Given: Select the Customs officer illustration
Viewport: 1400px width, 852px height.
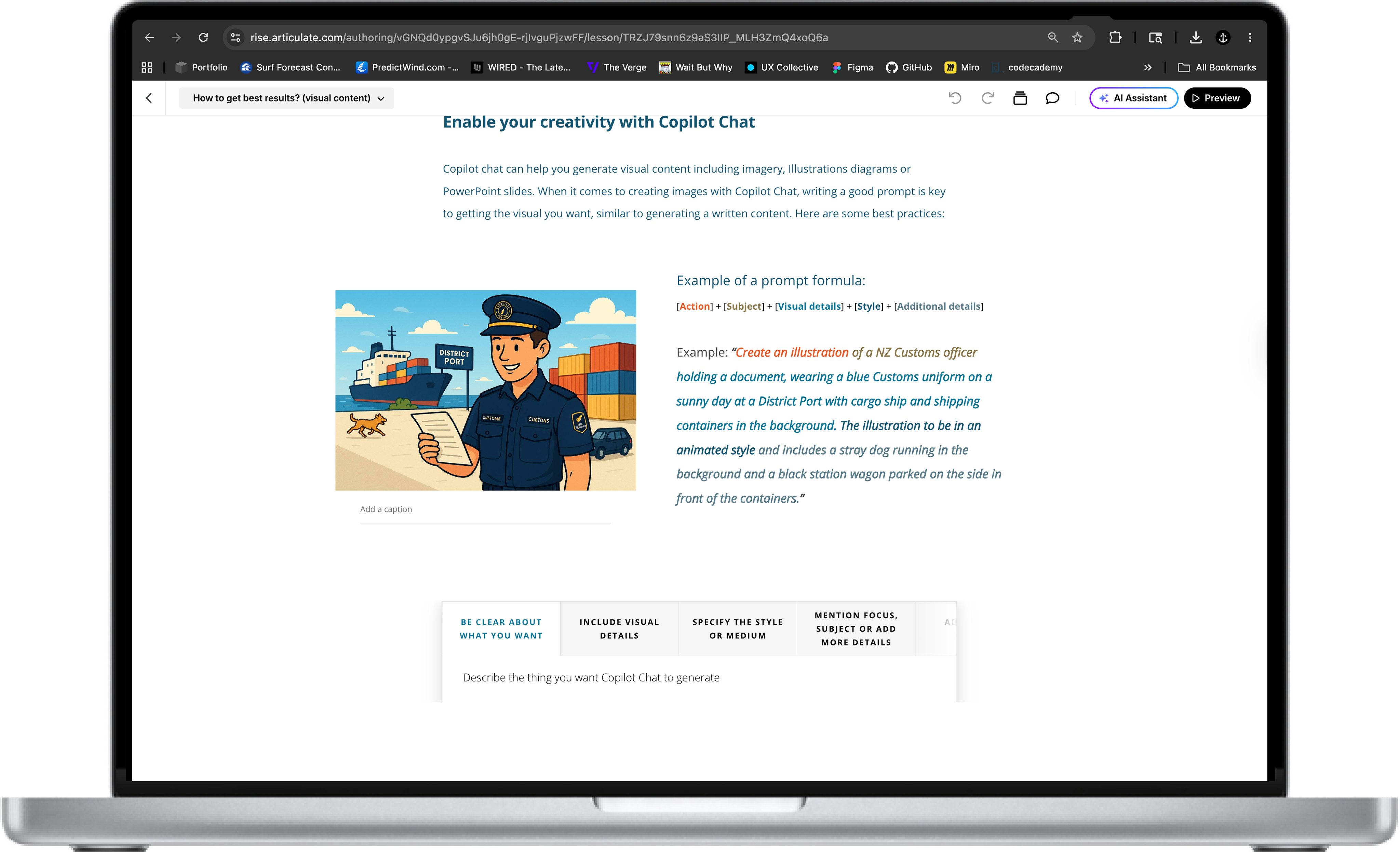Looking at the screenshot, I should pyautogui.click(x=485, y=390).
